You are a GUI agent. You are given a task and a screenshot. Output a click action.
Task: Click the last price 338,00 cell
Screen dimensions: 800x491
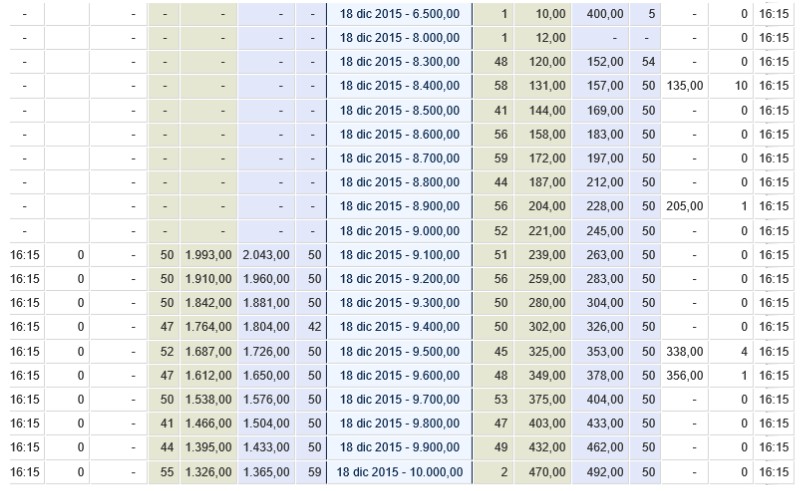685,351
